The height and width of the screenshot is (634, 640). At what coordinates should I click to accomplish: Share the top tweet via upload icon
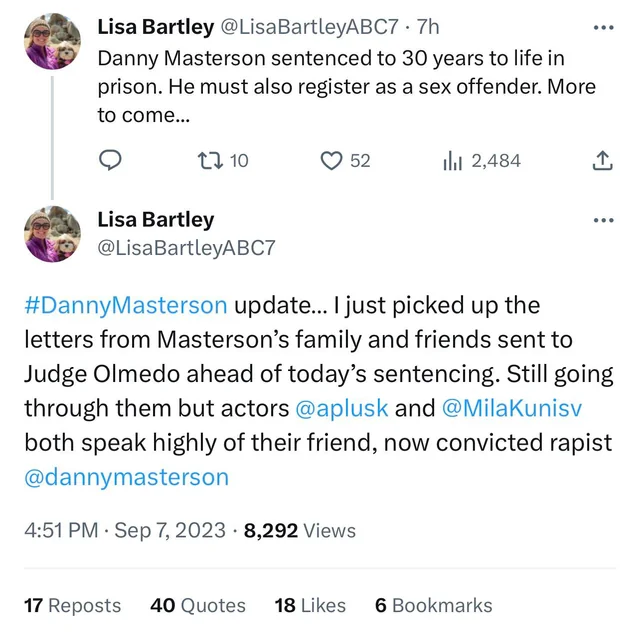pyautogui.click(x=602, y=161)
